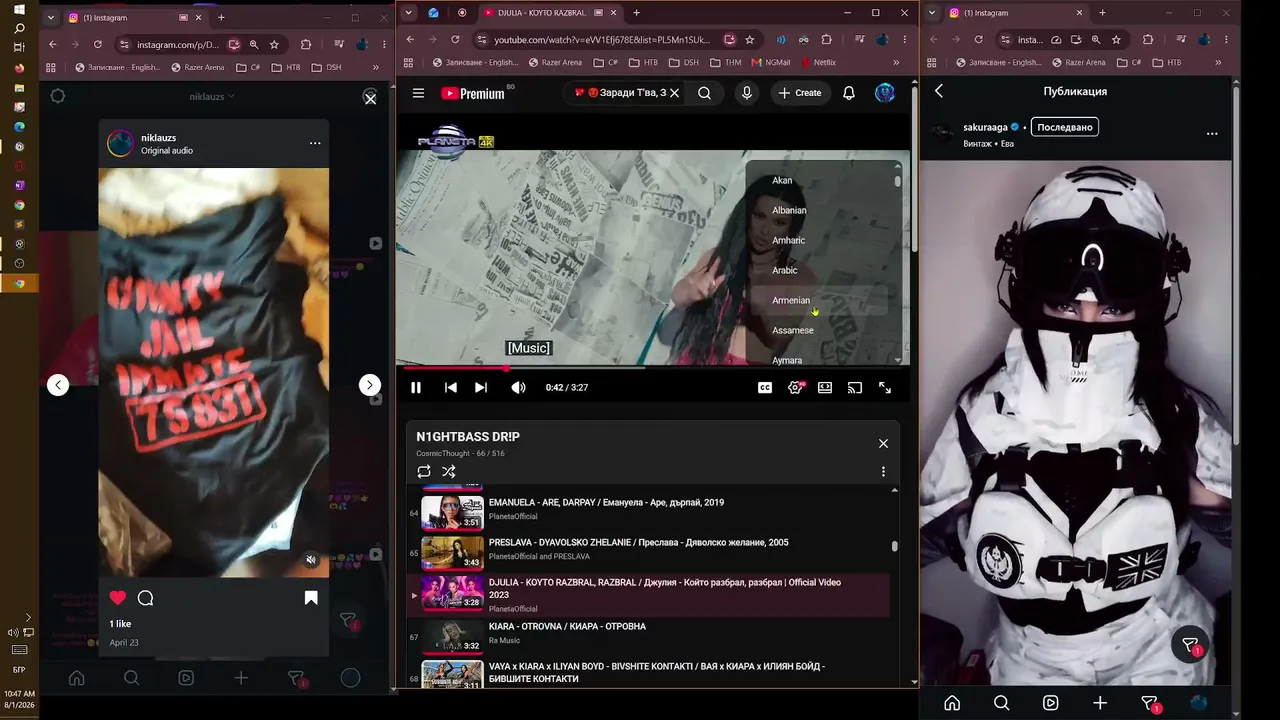Image resolution: width=1280 pixels, height=720 pixels.
Task: Open the YouTube hamburger guide menu
Action: [x=418, y=93]
